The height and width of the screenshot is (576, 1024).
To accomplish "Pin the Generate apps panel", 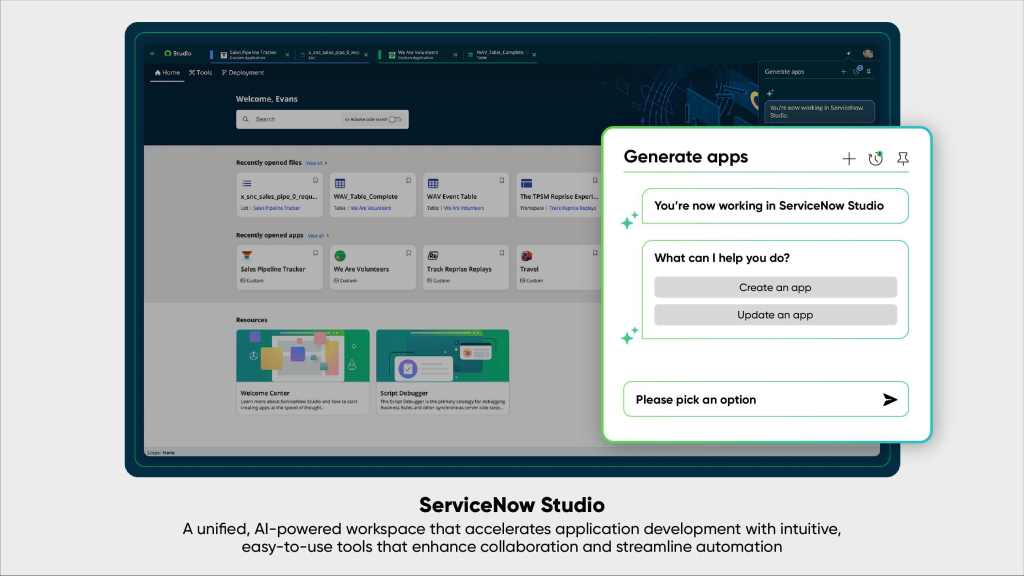I will 903,158.
